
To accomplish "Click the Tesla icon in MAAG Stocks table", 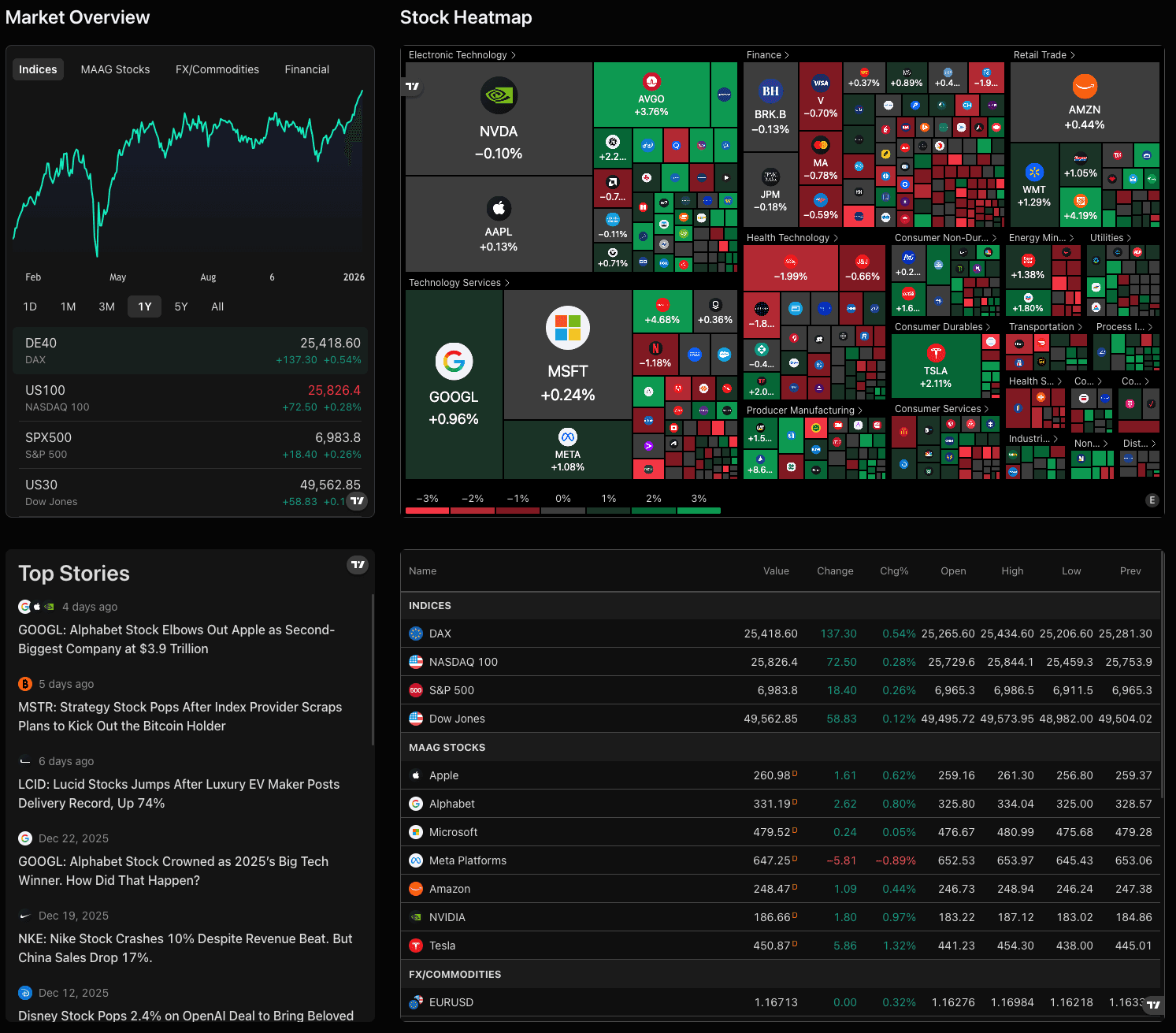I will click(x=416, y=946).
